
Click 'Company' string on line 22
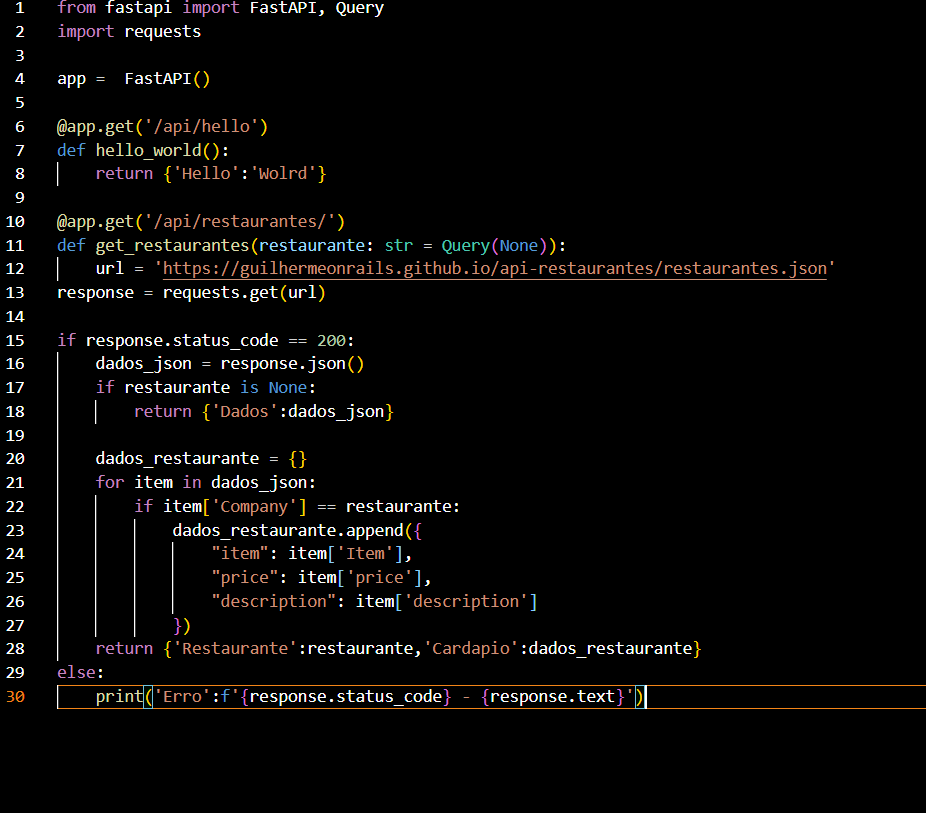pyautogui.click(x=254, y=507)
